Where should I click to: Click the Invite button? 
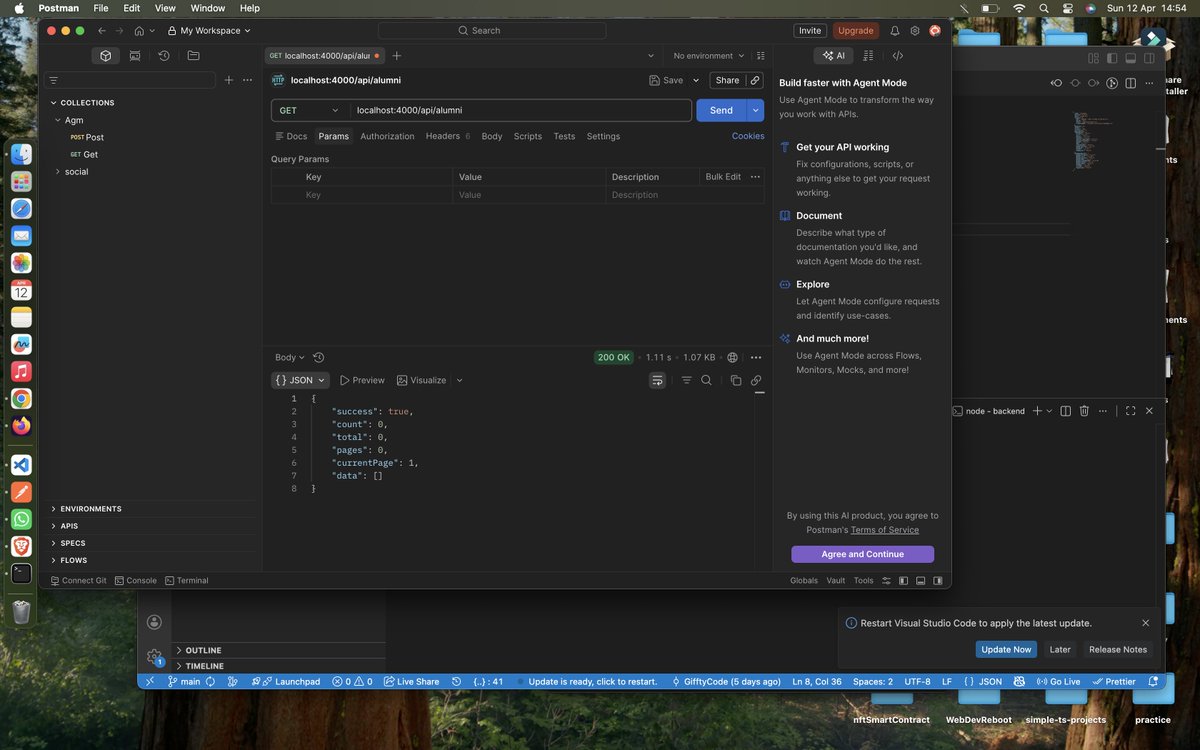pos(810,31)
